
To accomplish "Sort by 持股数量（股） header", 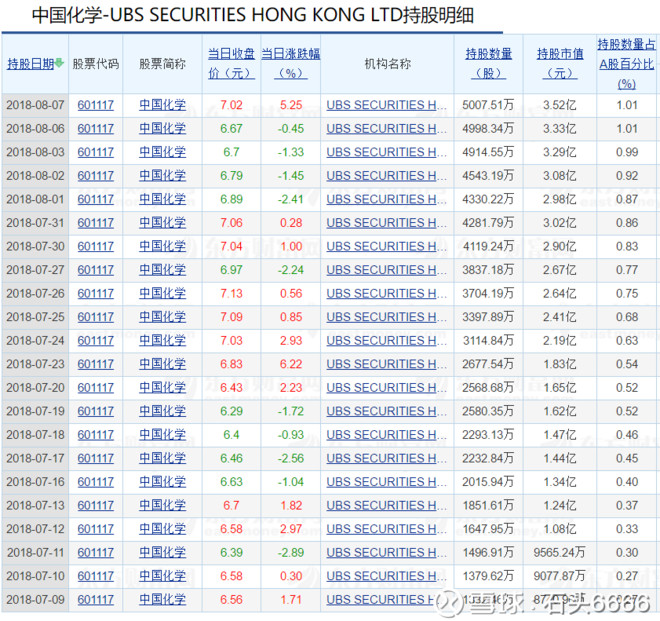I will tap(488, 64).
